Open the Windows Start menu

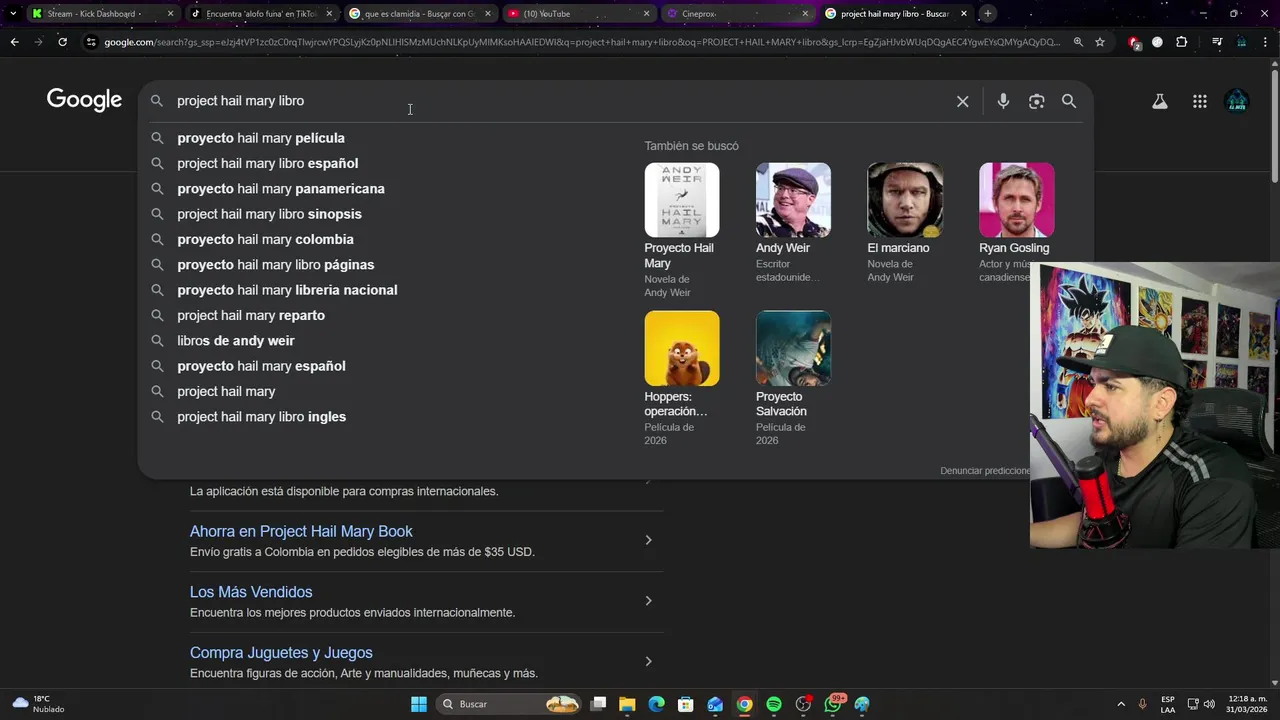pos(419,704)
